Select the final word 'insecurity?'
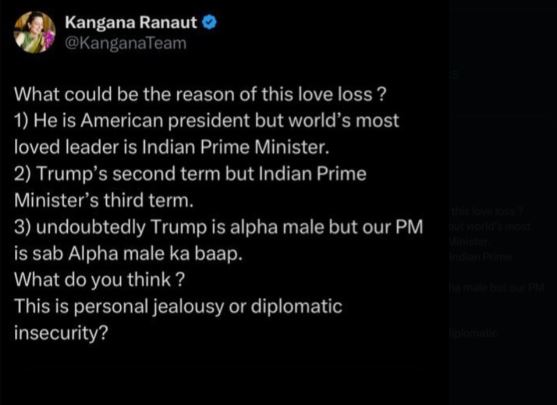Image resolution: width=557 pixels, height=405 pixels. point(61,333)
